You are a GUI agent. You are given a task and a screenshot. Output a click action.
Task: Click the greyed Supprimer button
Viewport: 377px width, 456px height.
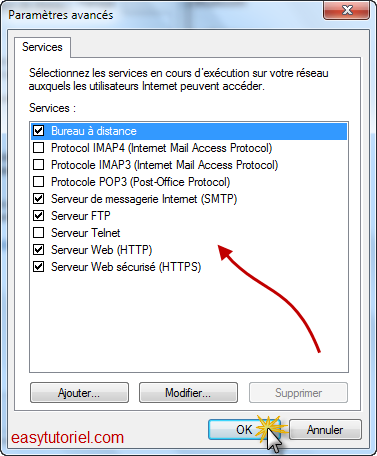[298, 393]
